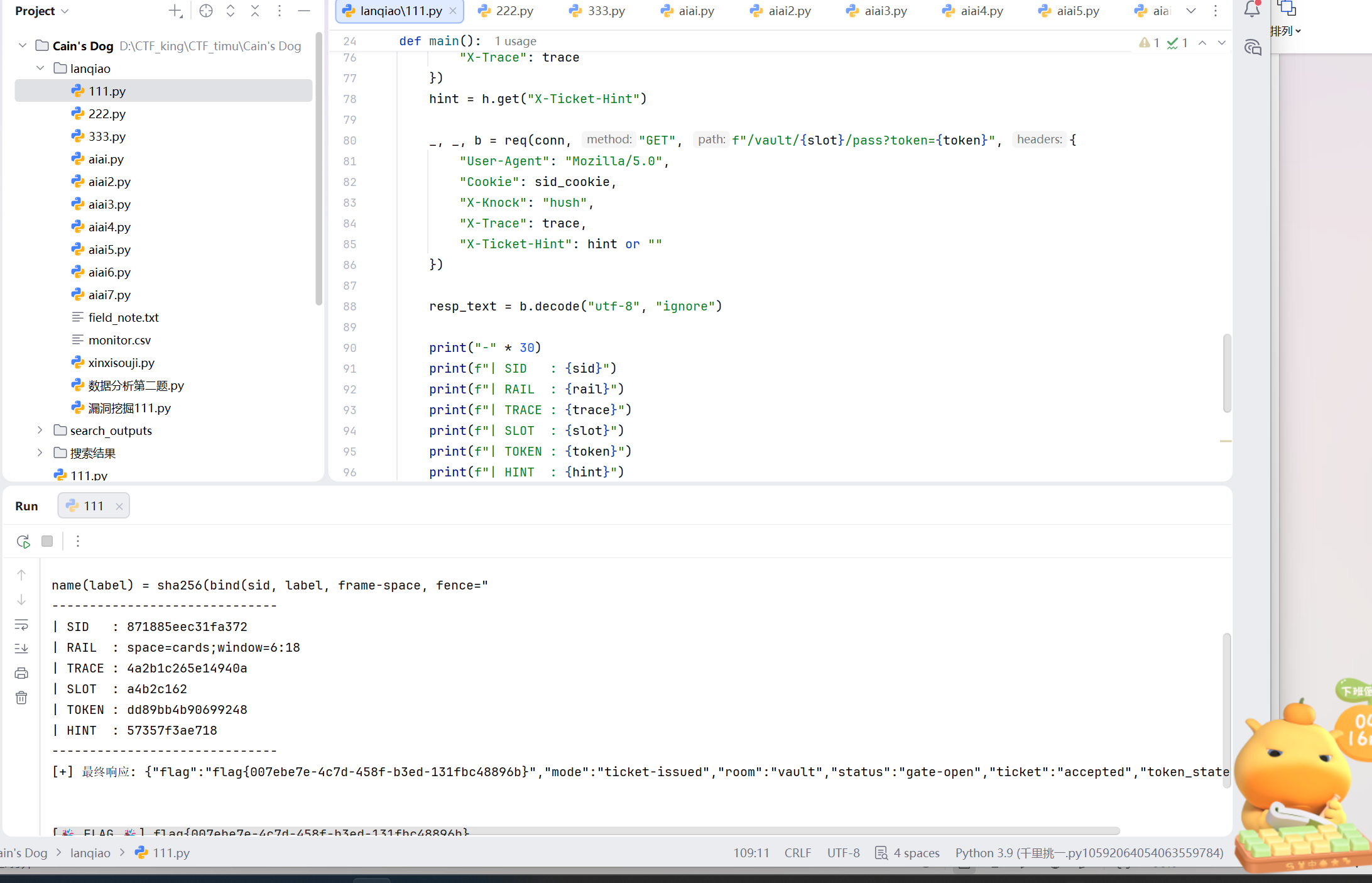Viewport: 1372px width, 883px height.
Task: Open the 排列 dropdown in right window
Action: [1285, 31]
